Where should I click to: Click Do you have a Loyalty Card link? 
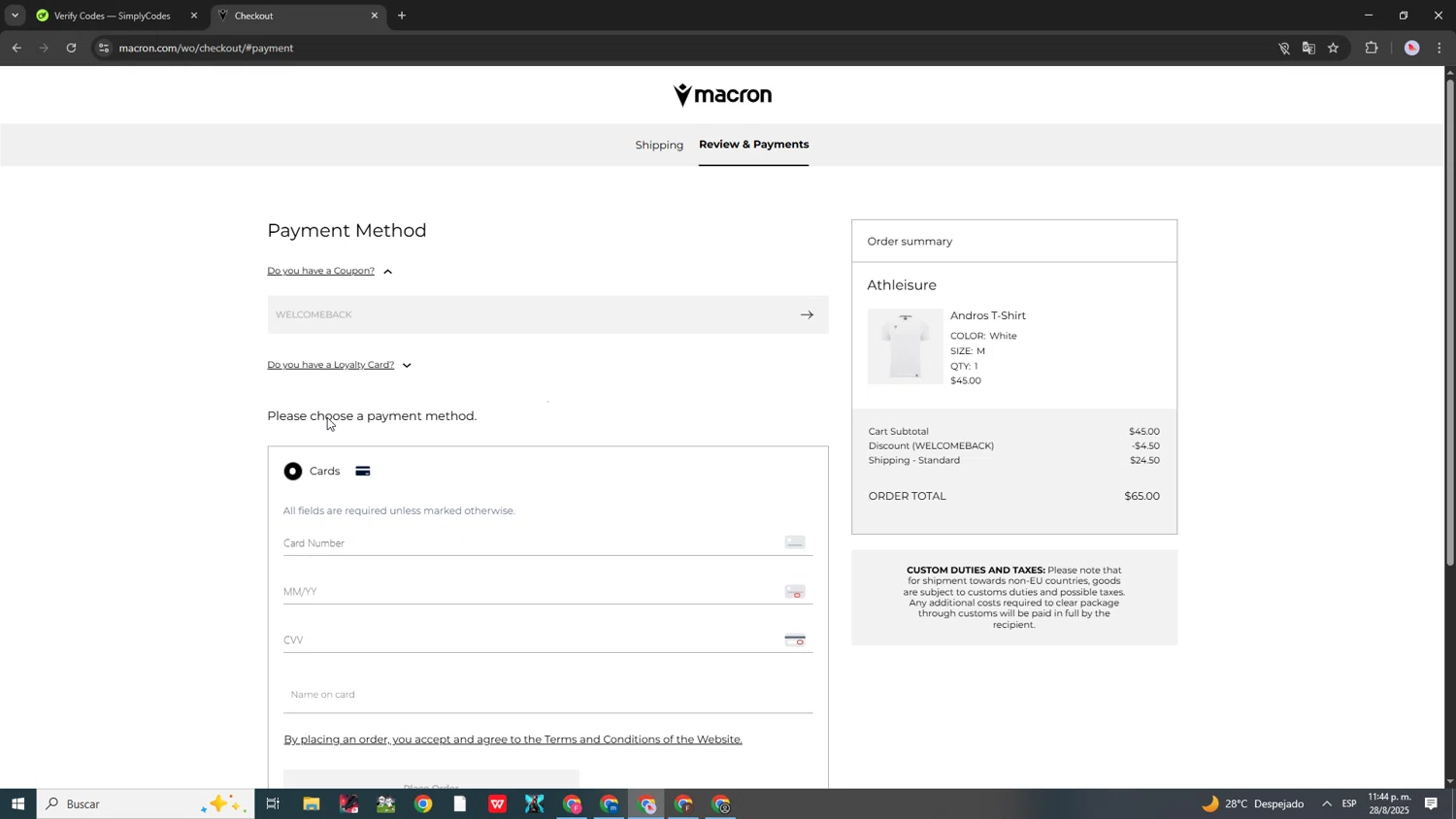tap(331, 365)
